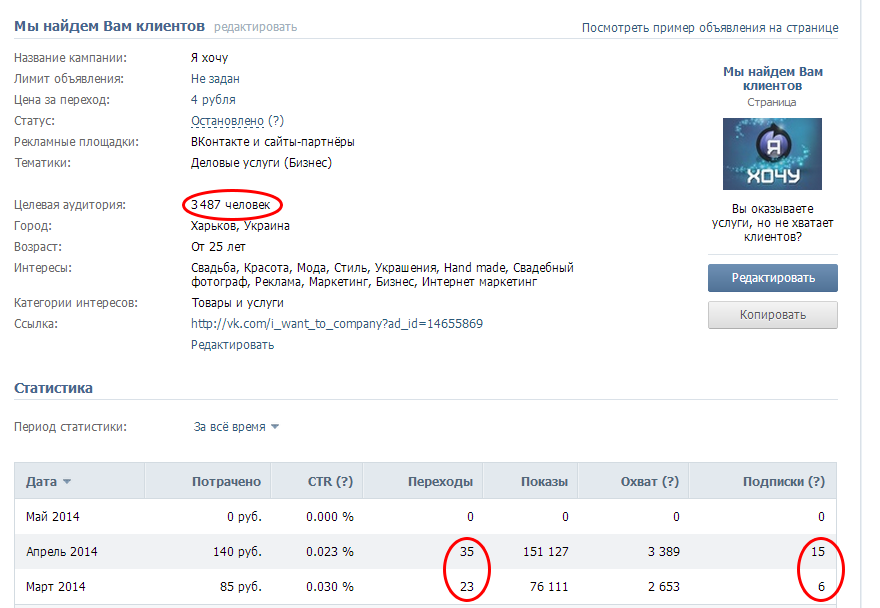The height and width of the screenshot is (608, 880).
Task: Click the CTR (?) column header
Action: [x=330, y=482]
